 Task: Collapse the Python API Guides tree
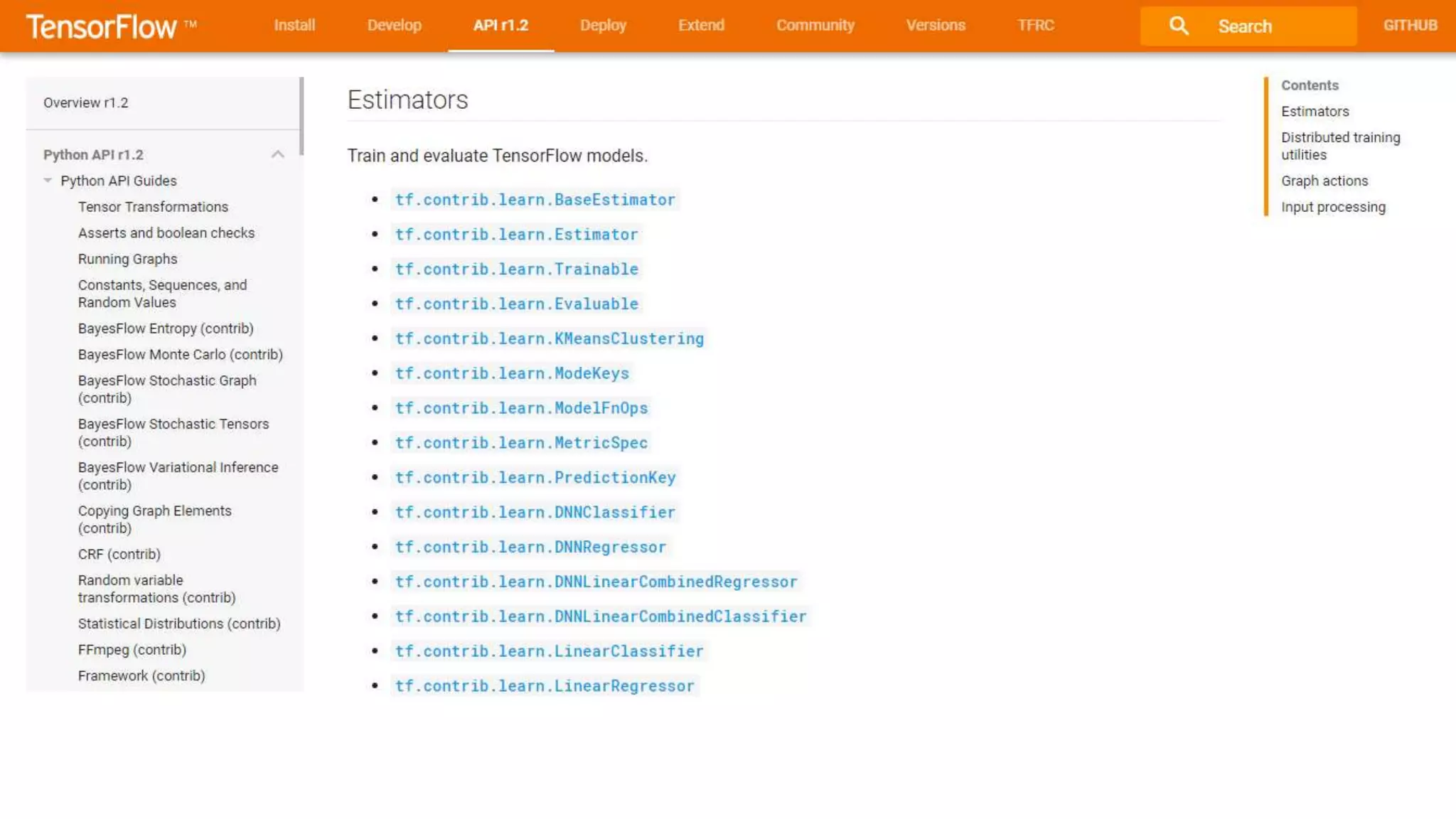pyautogui.click(x=48, y=181)
